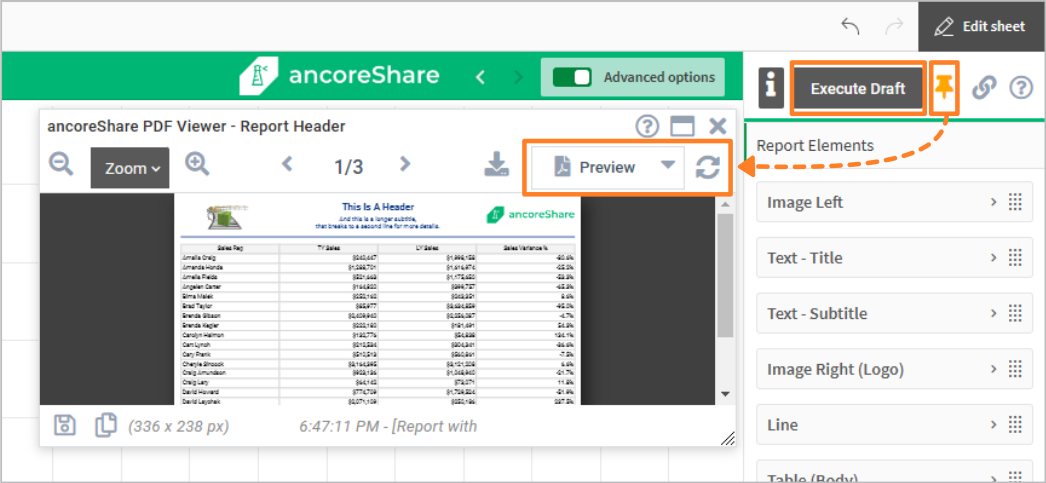Click the window resize grip icon
This screenshot has height=483, width=1046.
(x=728, y=438)
